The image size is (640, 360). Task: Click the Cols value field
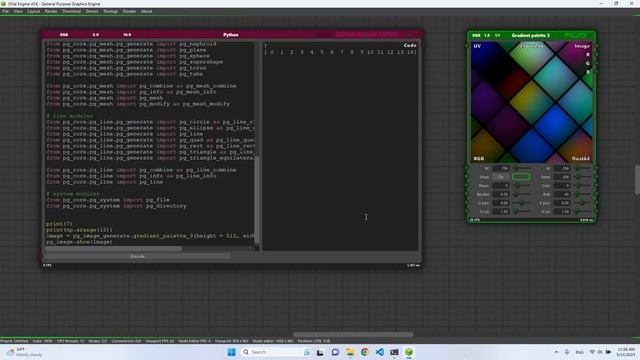click(x=562, y=186)
